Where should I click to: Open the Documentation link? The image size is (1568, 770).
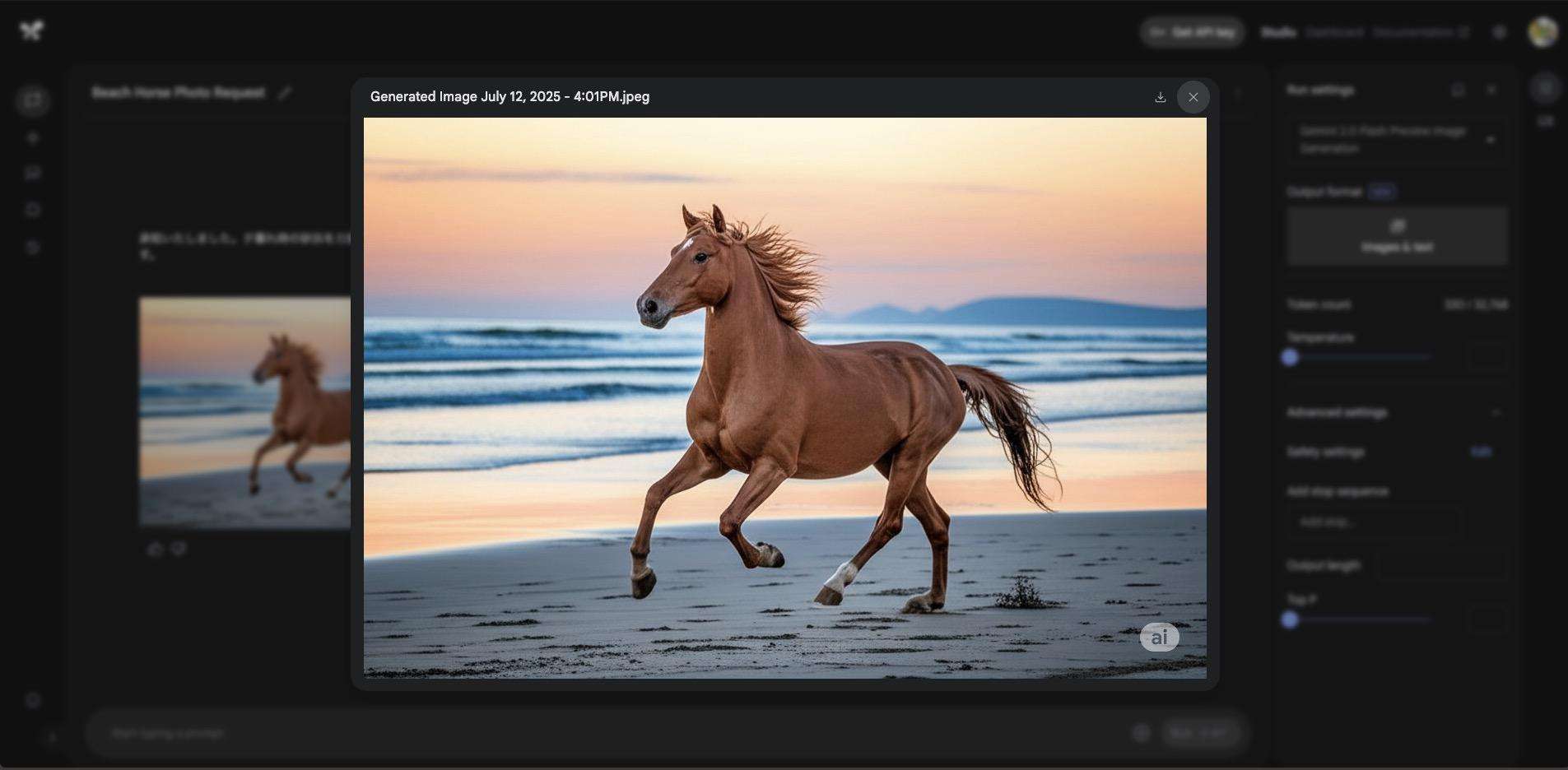coord(1421,32)
